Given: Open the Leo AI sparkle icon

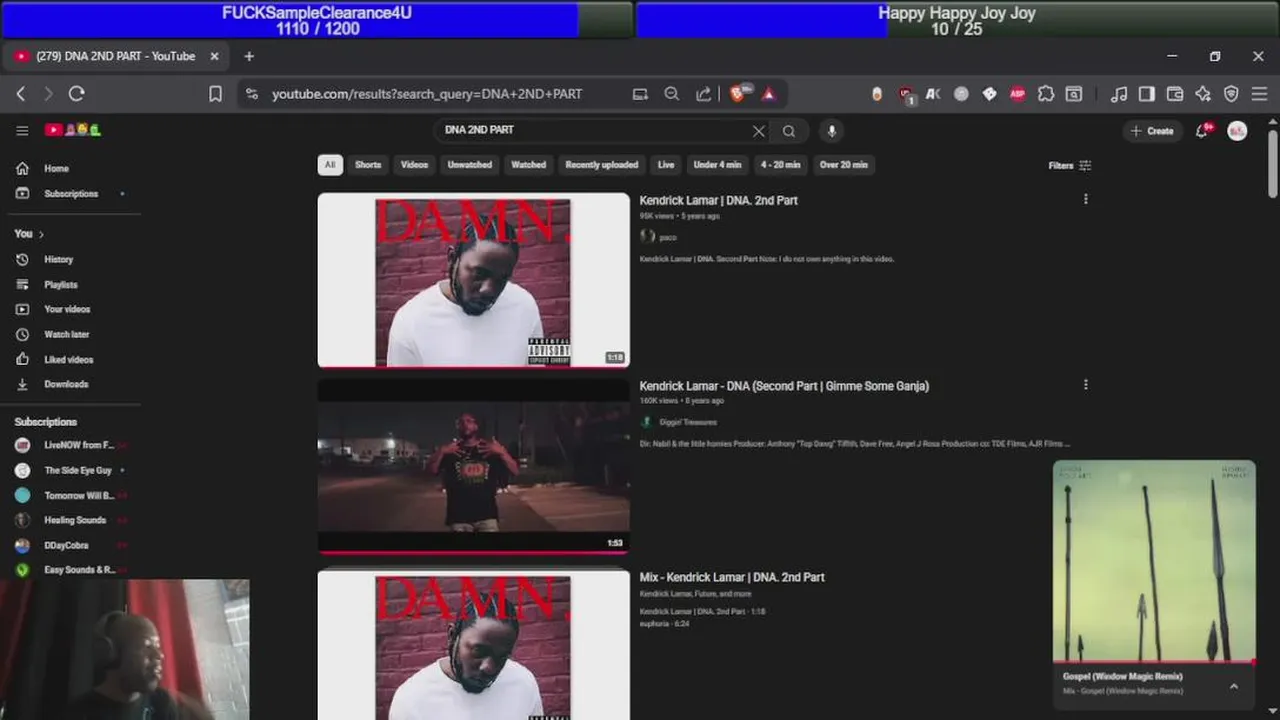Looking at the screenshot, I should point(1203,94).
